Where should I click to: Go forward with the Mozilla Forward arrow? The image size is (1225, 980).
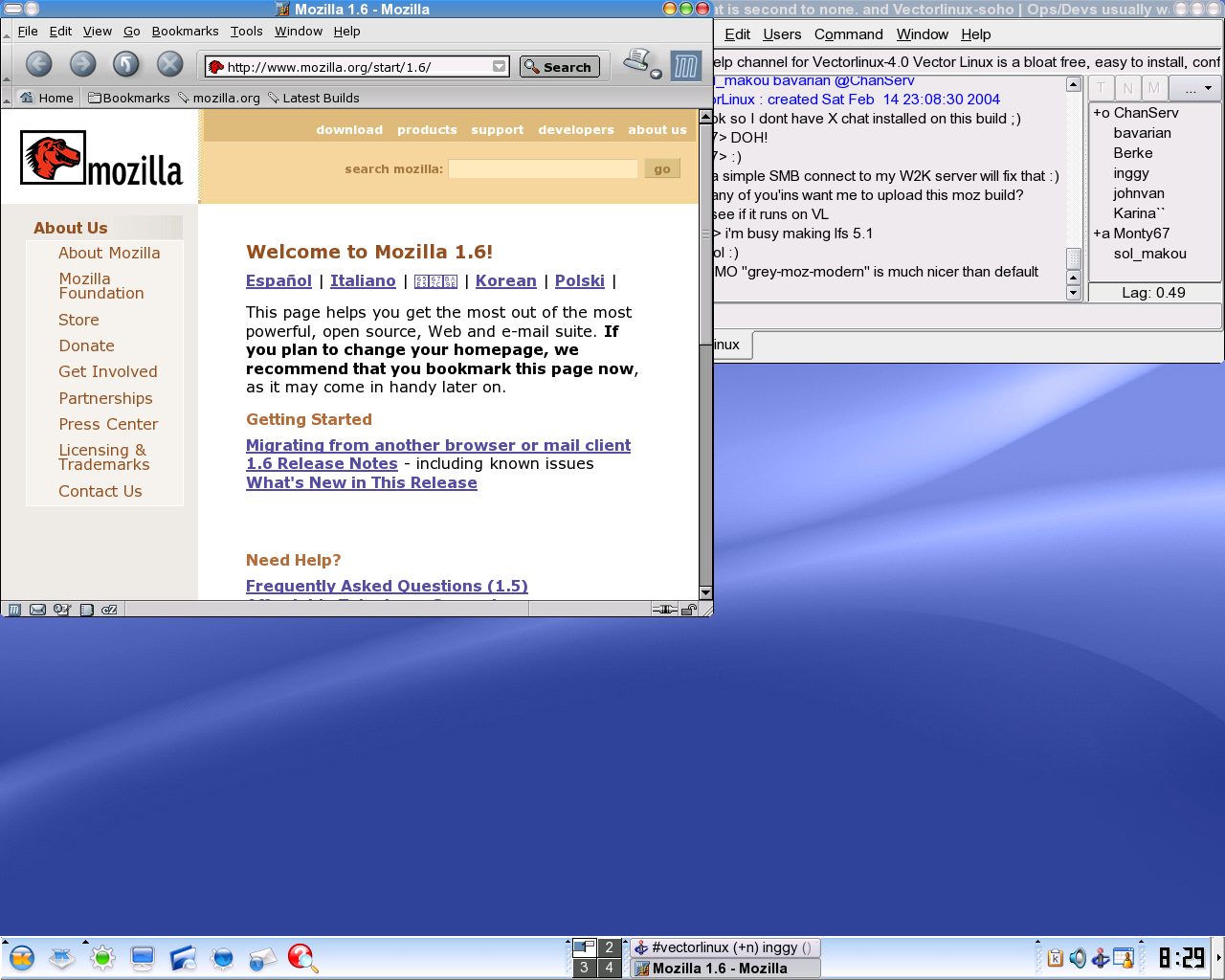(x=82, y=64)
